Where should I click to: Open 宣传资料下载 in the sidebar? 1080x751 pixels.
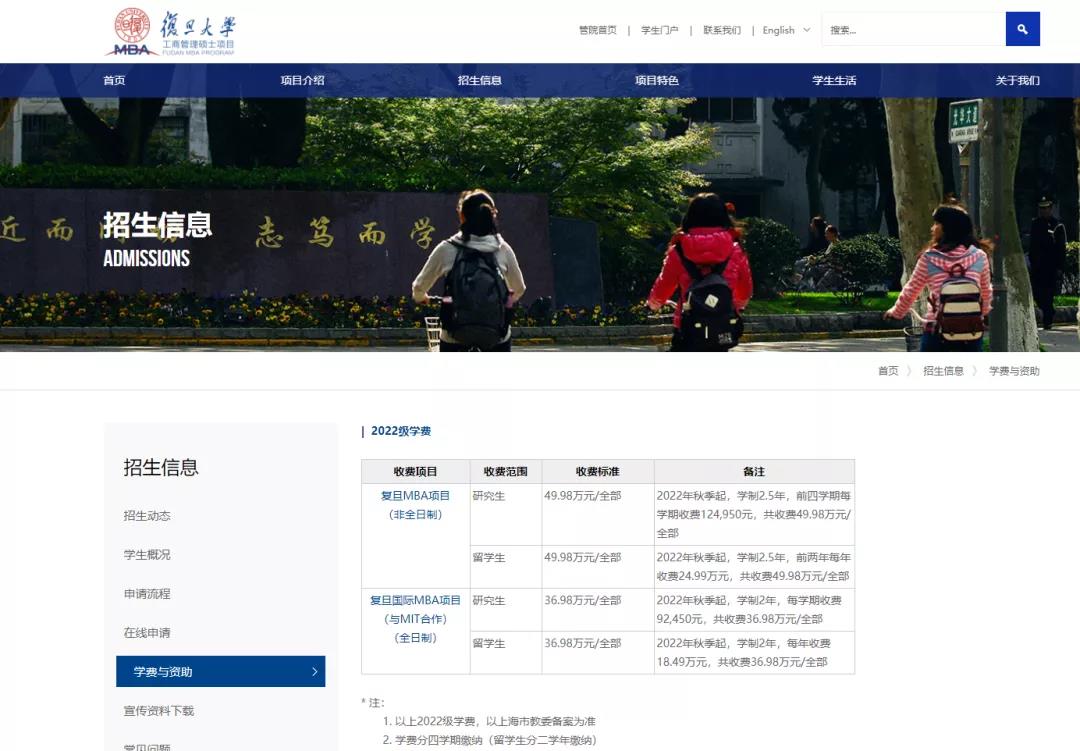(159, 711)
